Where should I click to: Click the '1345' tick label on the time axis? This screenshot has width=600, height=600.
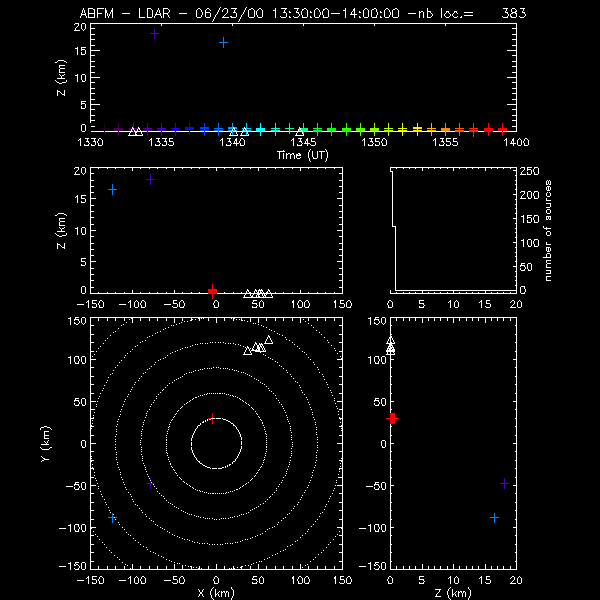pos(303,142)
